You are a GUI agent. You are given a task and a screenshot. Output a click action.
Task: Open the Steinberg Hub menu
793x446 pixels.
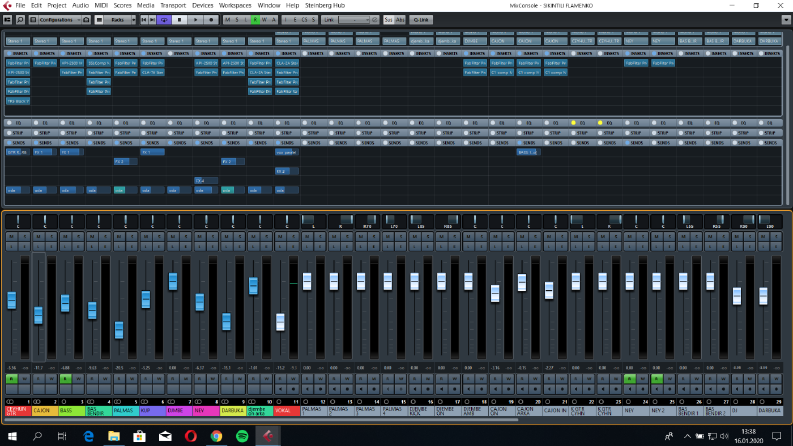[x=325, y=6]
